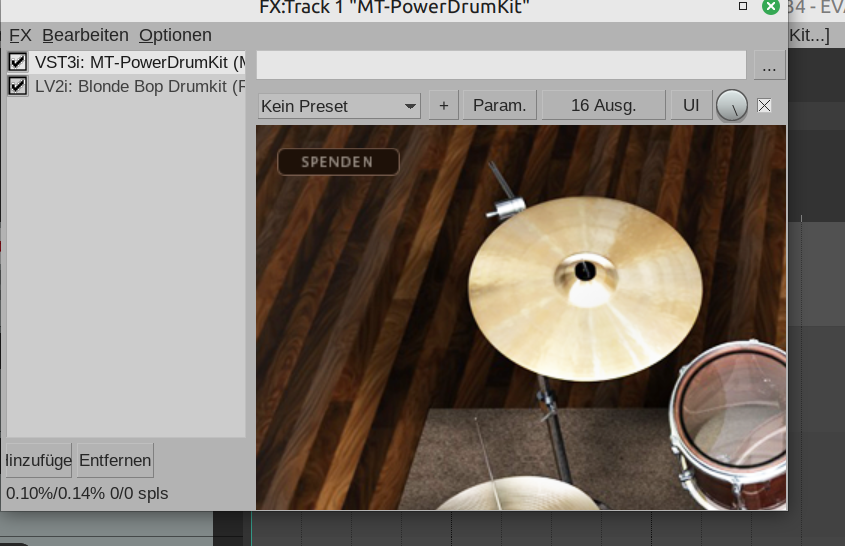Image resolution: width=845 pixels, height=546 pixels.
Task: Focus the empty comment field above presets
Action: point(501,65)
